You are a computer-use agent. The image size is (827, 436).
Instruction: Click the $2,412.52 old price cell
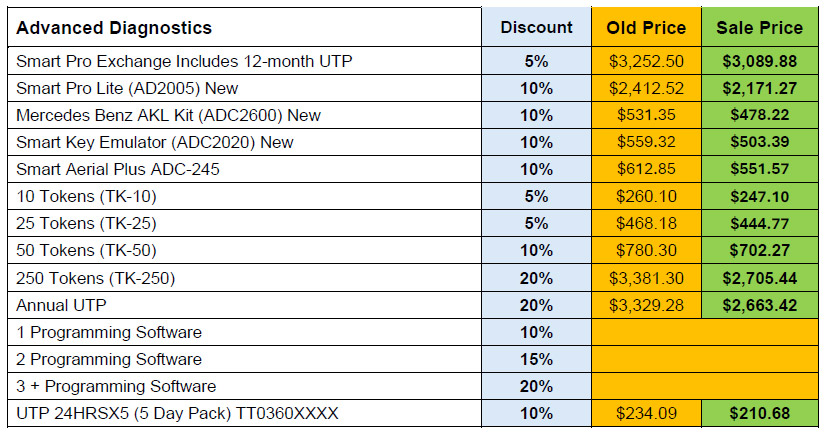[x=645, y=88]
